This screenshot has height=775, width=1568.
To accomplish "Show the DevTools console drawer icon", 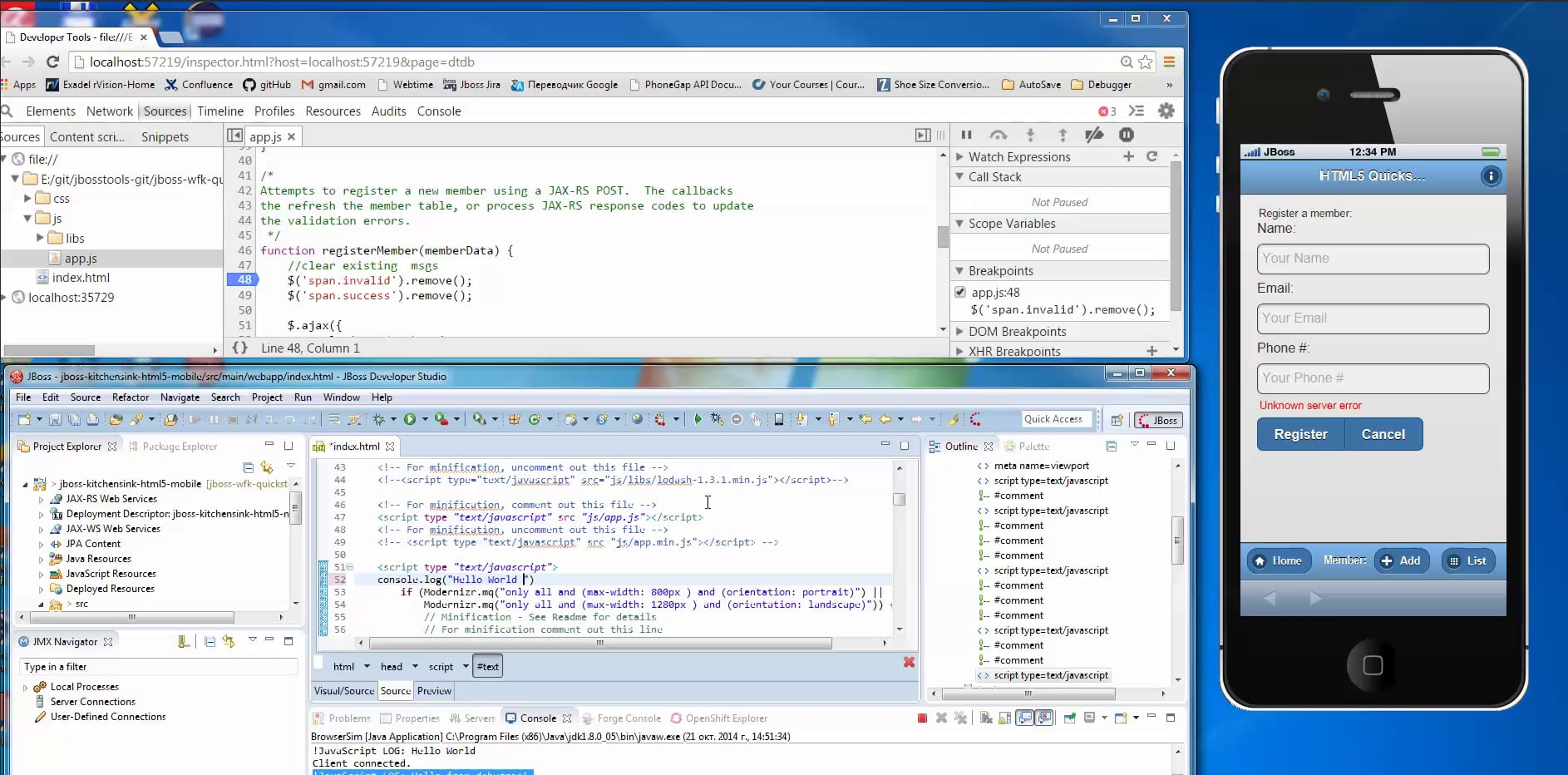I will click(x=1137, y=111).
